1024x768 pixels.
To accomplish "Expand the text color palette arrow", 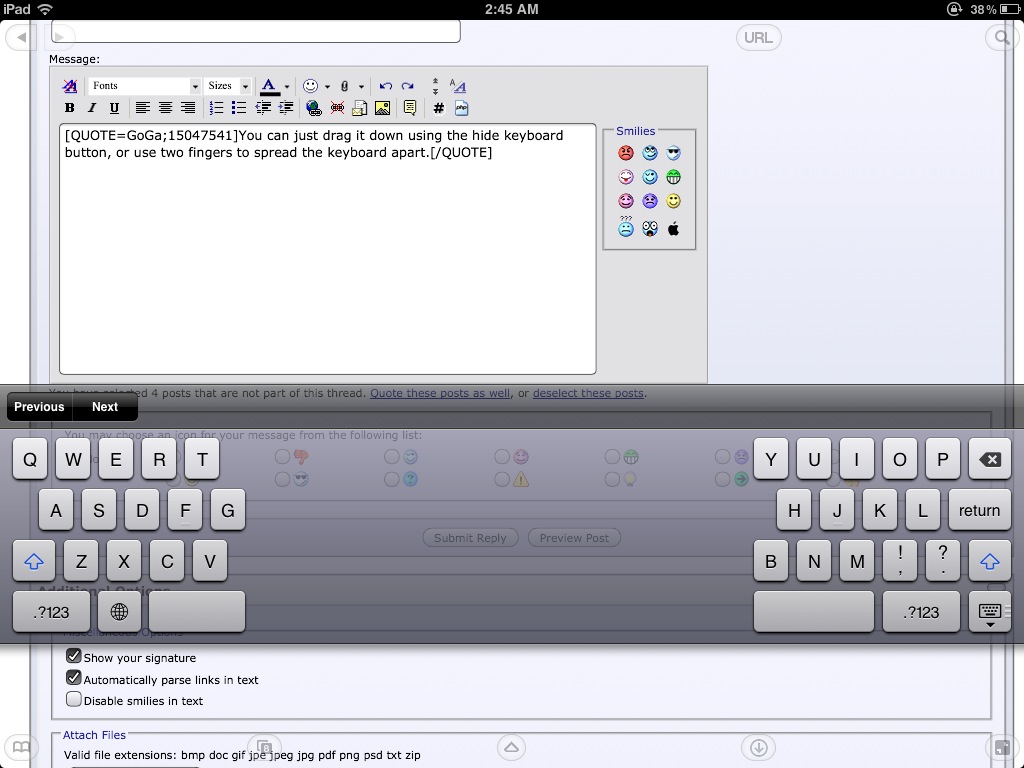I will point(287,86).
